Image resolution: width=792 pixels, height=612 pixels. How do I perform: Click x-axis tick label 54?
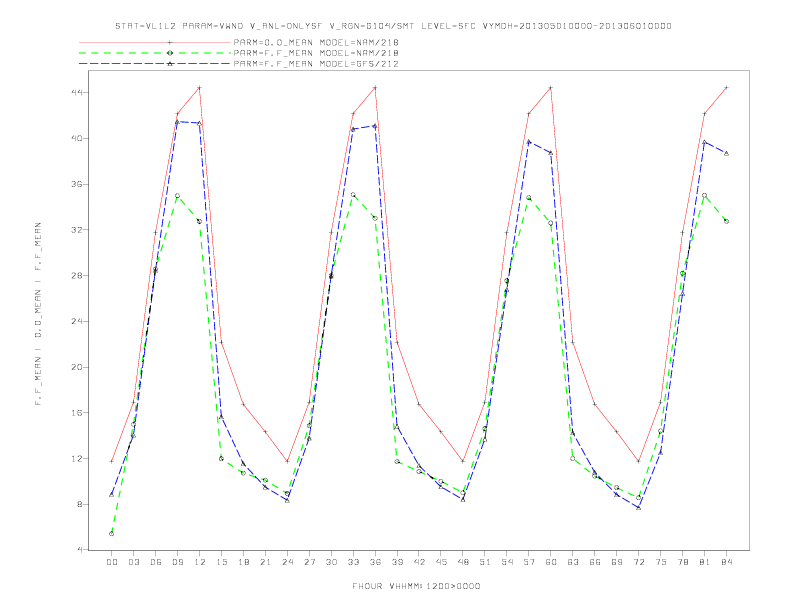point(507,562)
